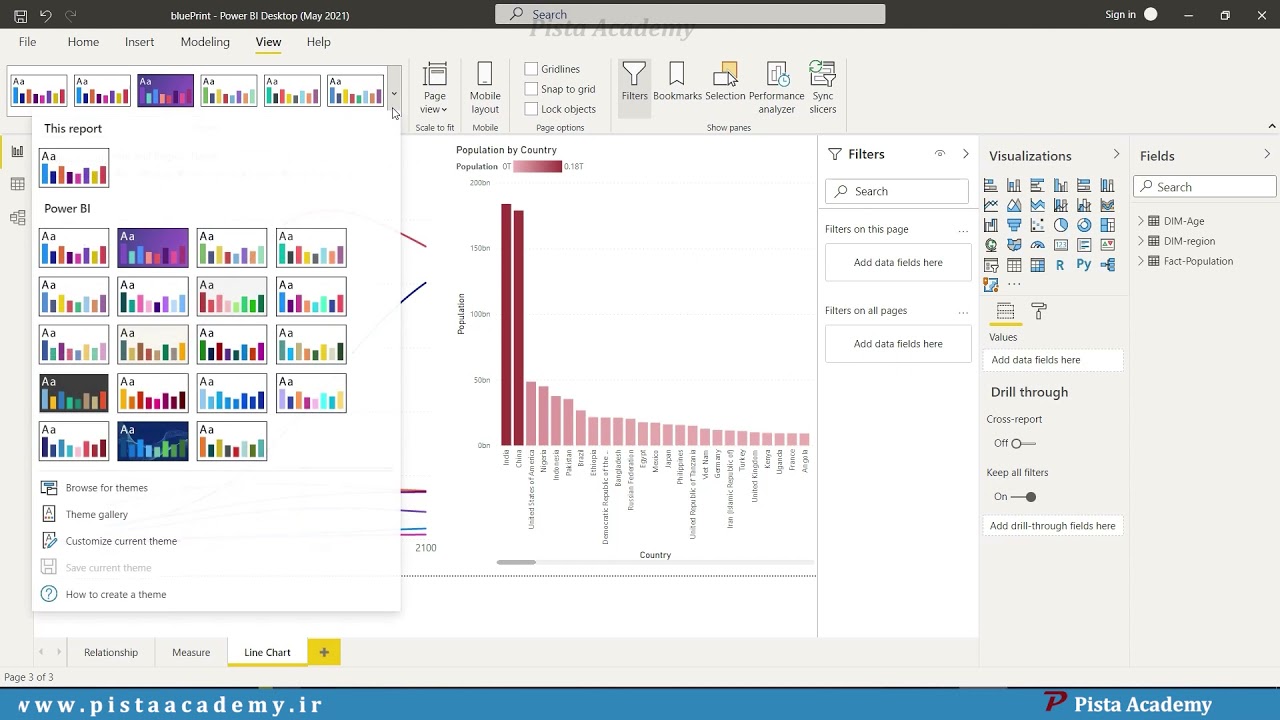The image size is (1280, 720).
Task: Apply the dark black Power BI theme
Action: point(74,393)
